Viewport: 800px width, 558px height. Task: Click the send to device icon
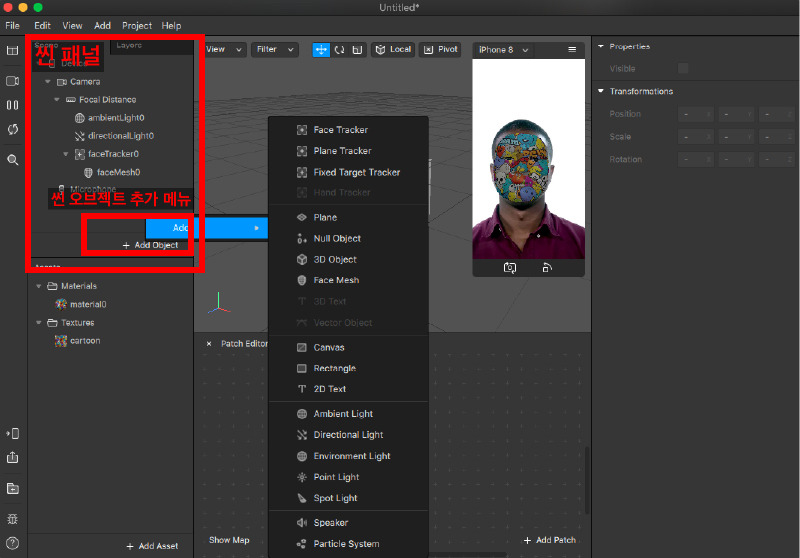[13, 434]
